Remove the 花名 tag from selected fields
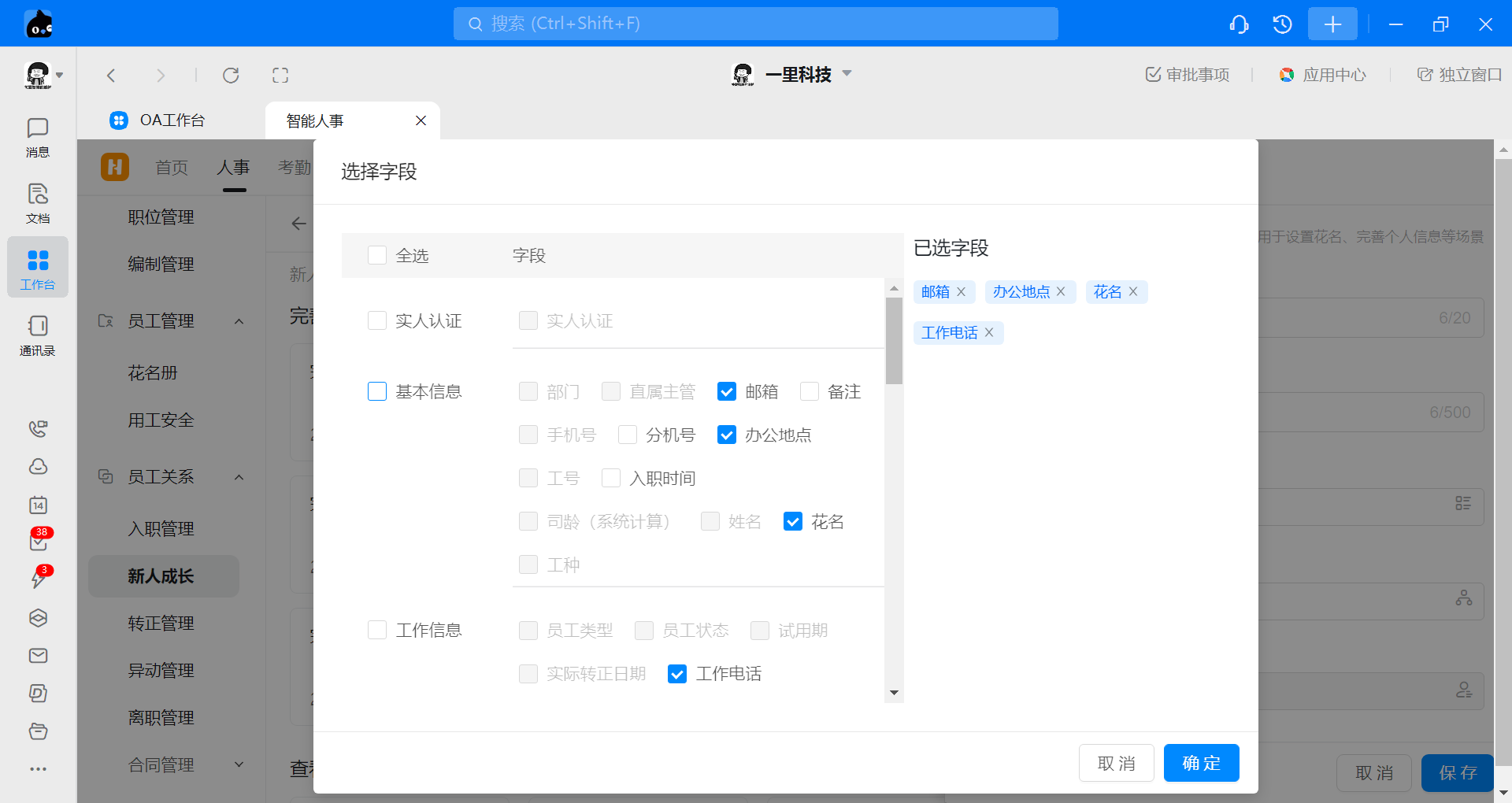The image size is (1512, 803). 1133,291
